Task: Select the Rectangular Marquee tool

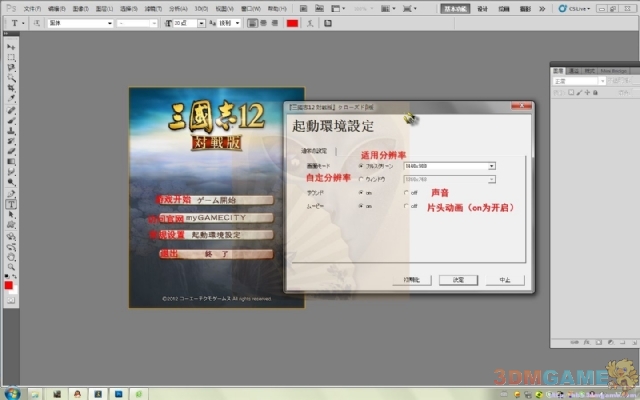Action: pyautogui.click(x=11, y=58)
